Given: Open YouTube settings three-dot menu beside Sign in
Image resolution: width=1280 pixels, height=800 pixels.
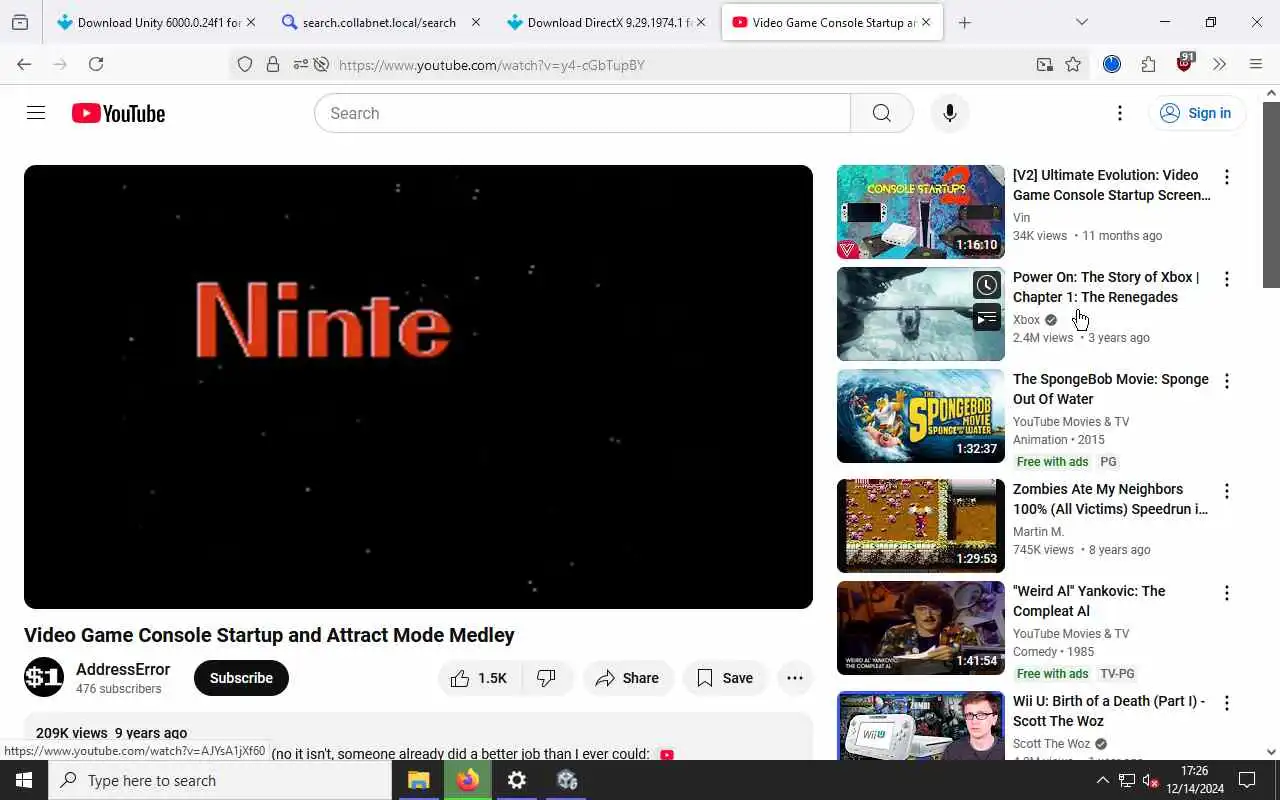Looking at the screenshot, I should (x=1120, y=113).
